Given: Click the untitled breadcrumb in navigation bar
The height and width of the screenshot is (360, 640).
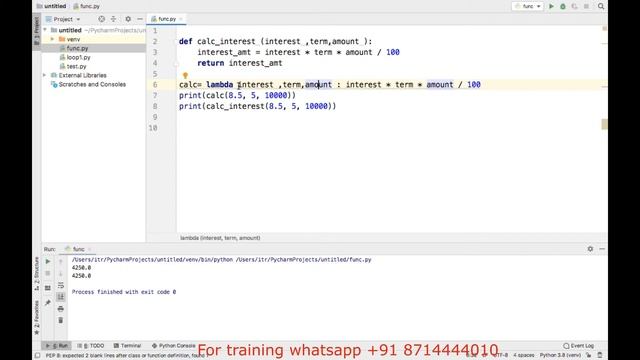Looking at the screenshot, I should [x=51, y=6].
